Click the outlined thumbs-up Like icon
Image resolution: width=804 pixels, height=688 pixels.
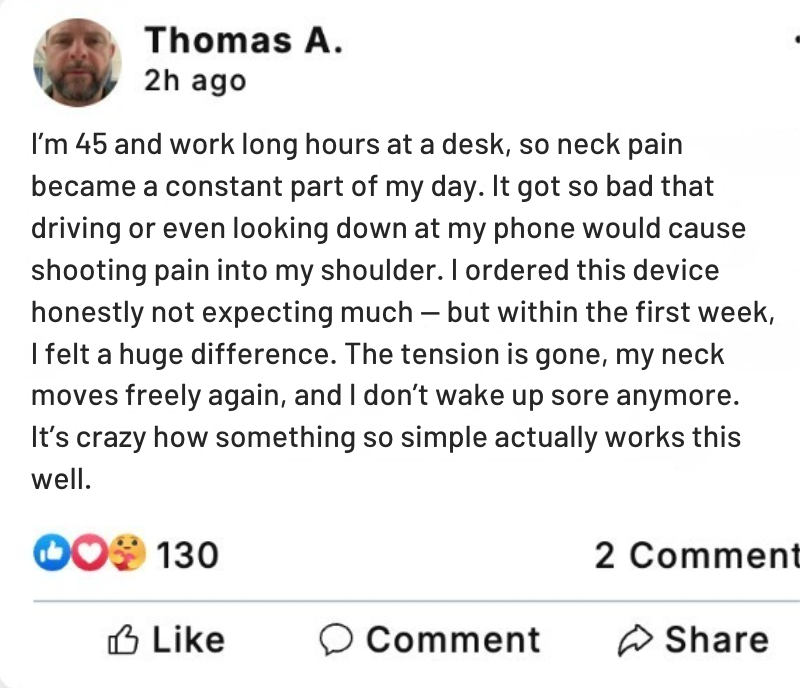[122, 640]
